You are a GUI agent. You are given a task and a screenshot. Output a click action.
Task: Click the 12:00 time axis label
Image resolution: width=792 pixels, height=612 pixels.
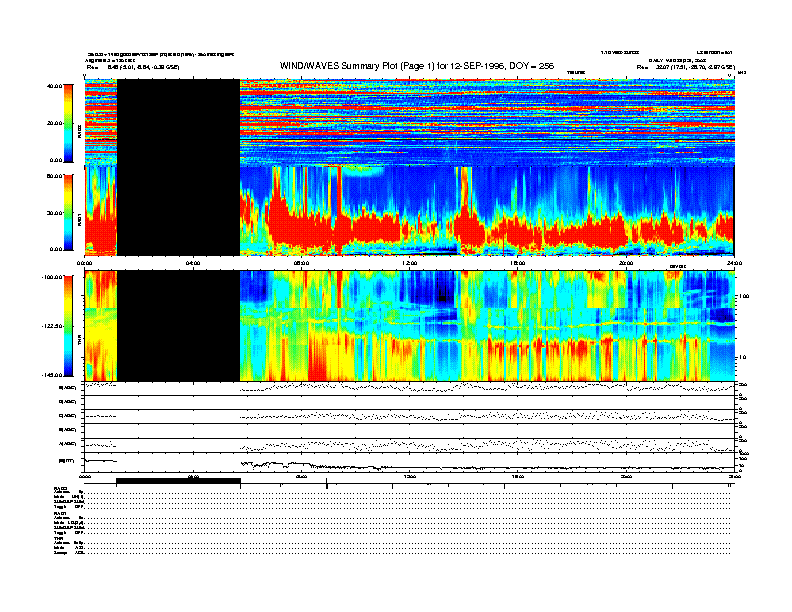tap(409, 263)
